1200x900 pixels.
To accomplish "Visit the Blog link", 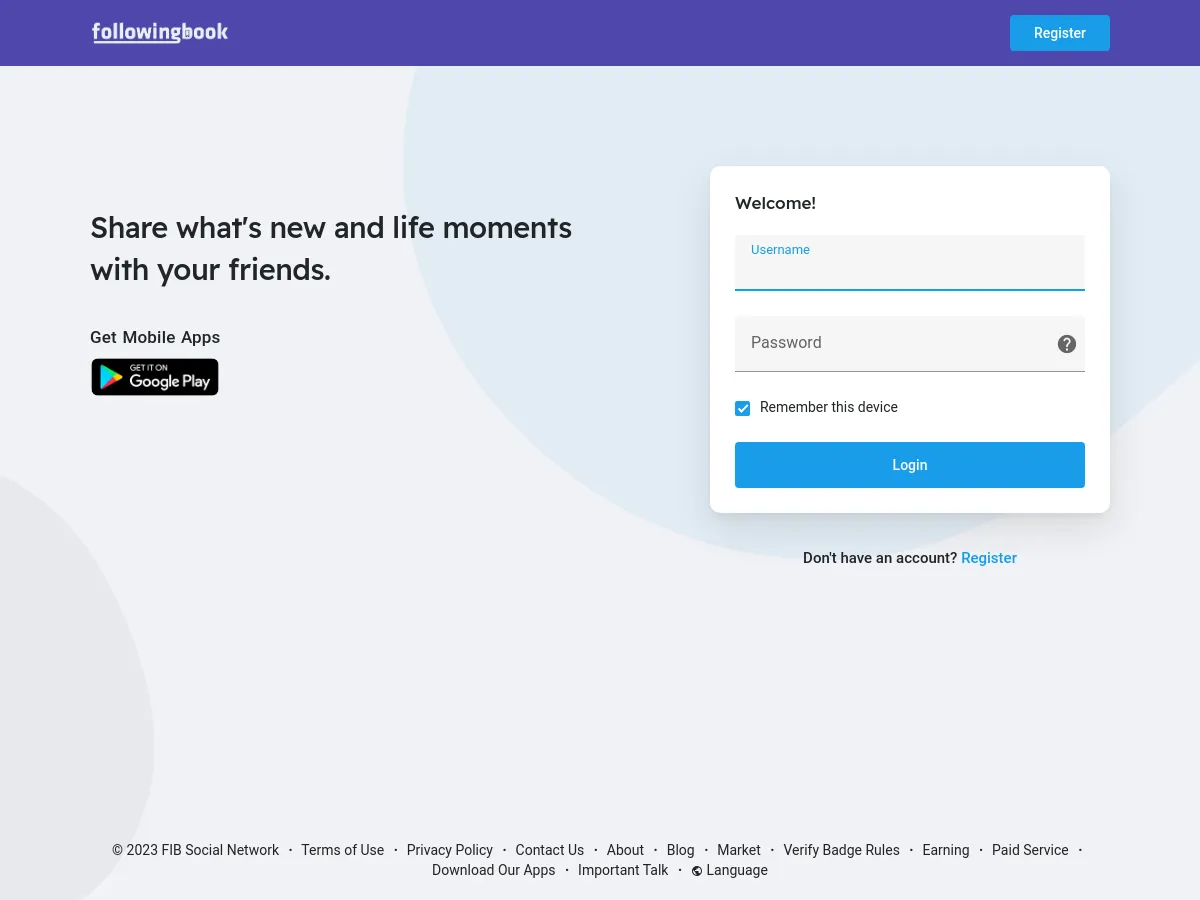I will coord(680,850).
